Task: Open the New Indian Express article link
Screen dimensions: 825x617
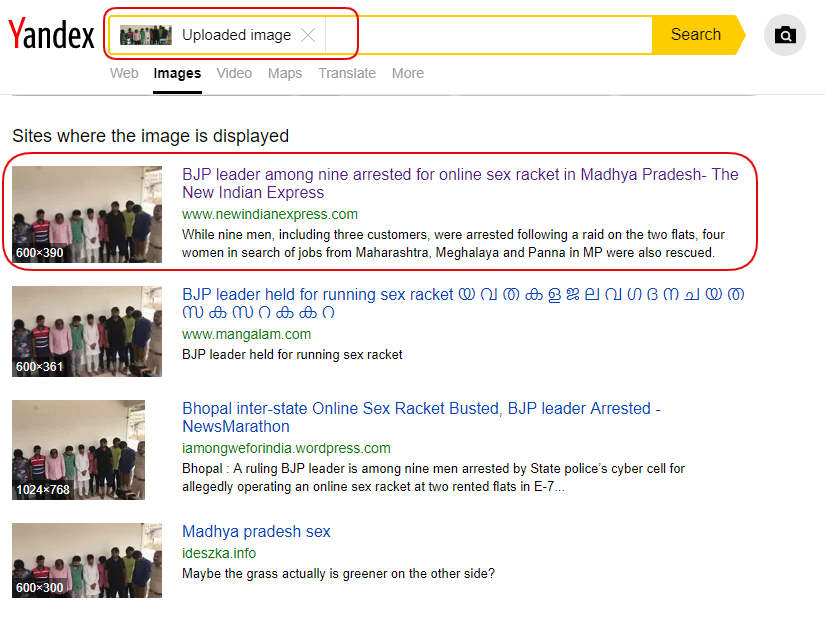Action: coord(460,183)
